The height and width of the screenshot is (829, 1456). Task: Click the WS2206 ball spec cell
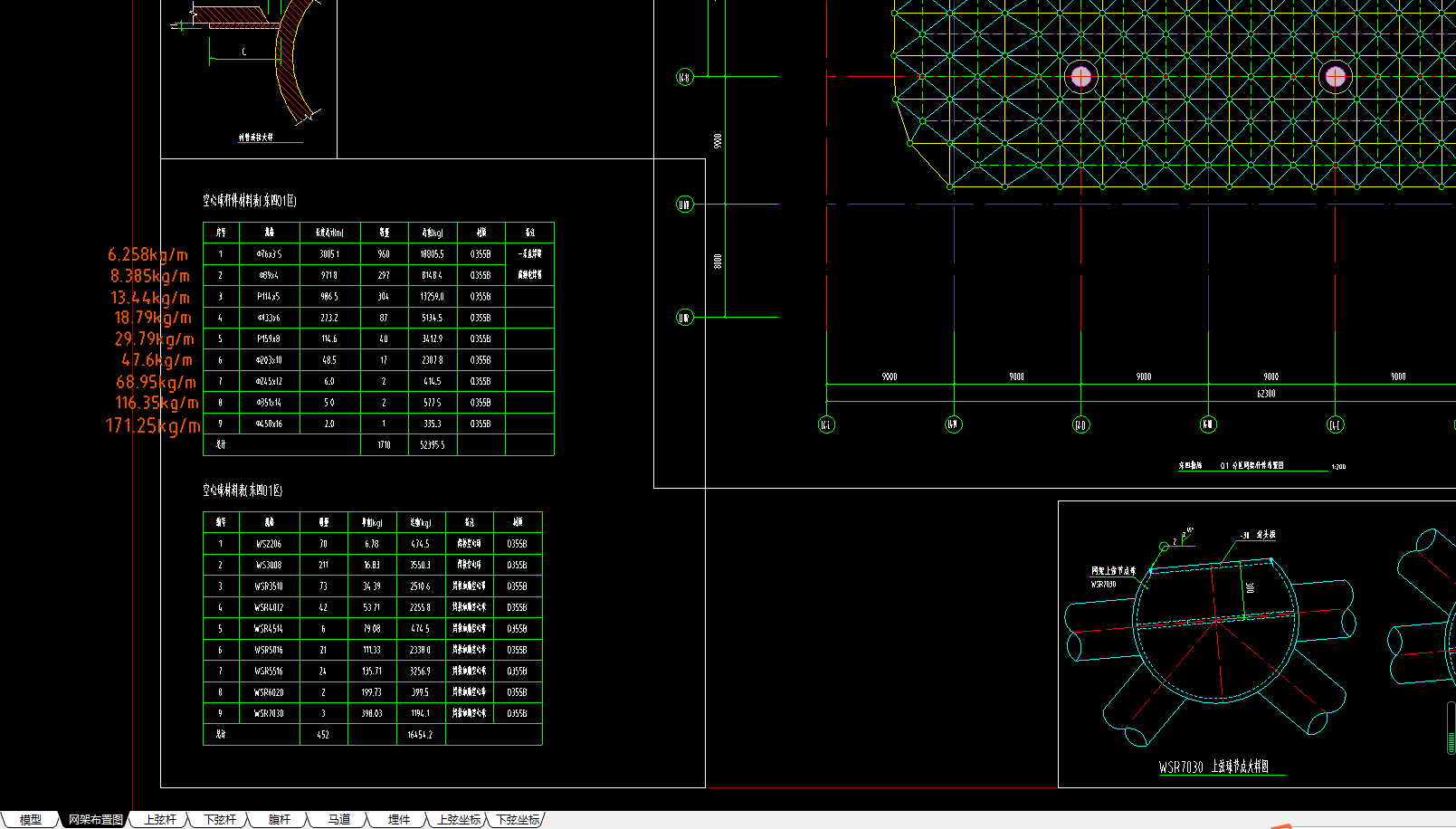pyautogui.click(x=269, y=544)
